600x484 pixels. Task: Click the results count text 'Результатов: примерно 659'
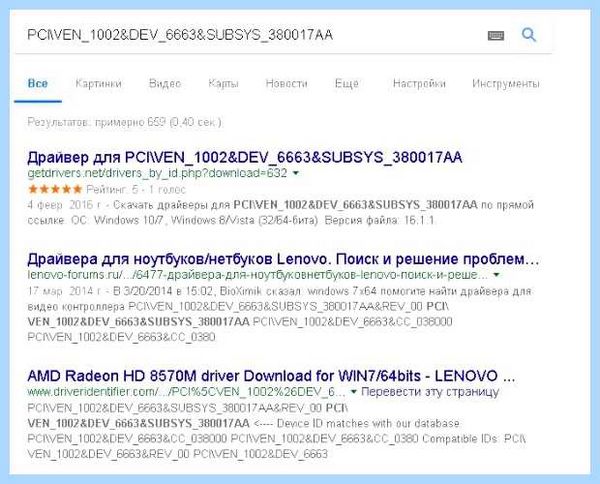(x=97, y=122)
